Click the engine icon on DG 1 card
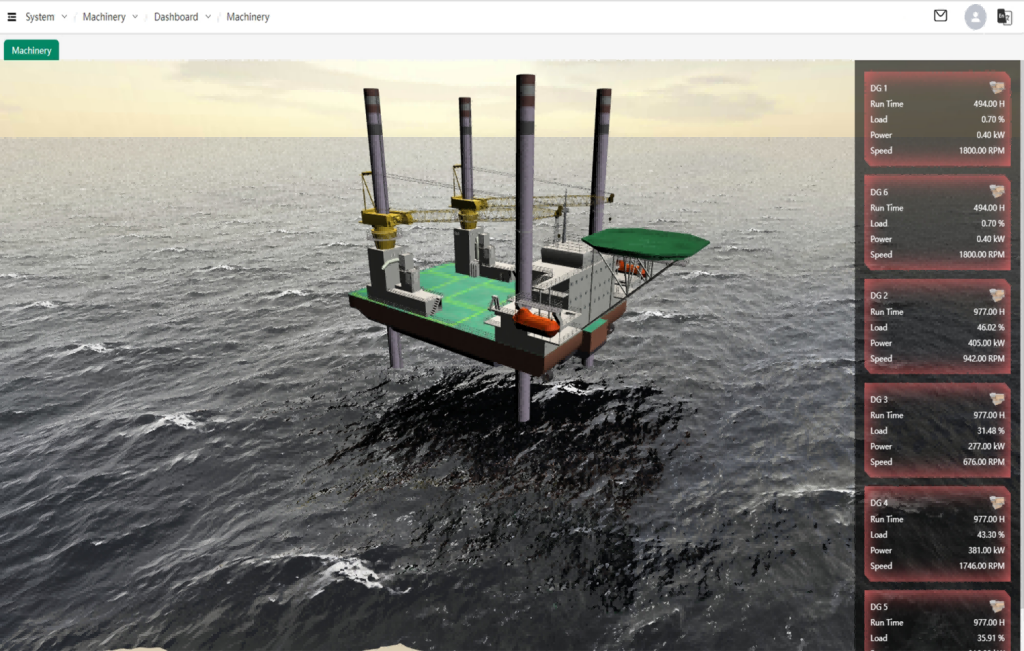This screenshot has height=651, width=1024. [x=996, y=87]
